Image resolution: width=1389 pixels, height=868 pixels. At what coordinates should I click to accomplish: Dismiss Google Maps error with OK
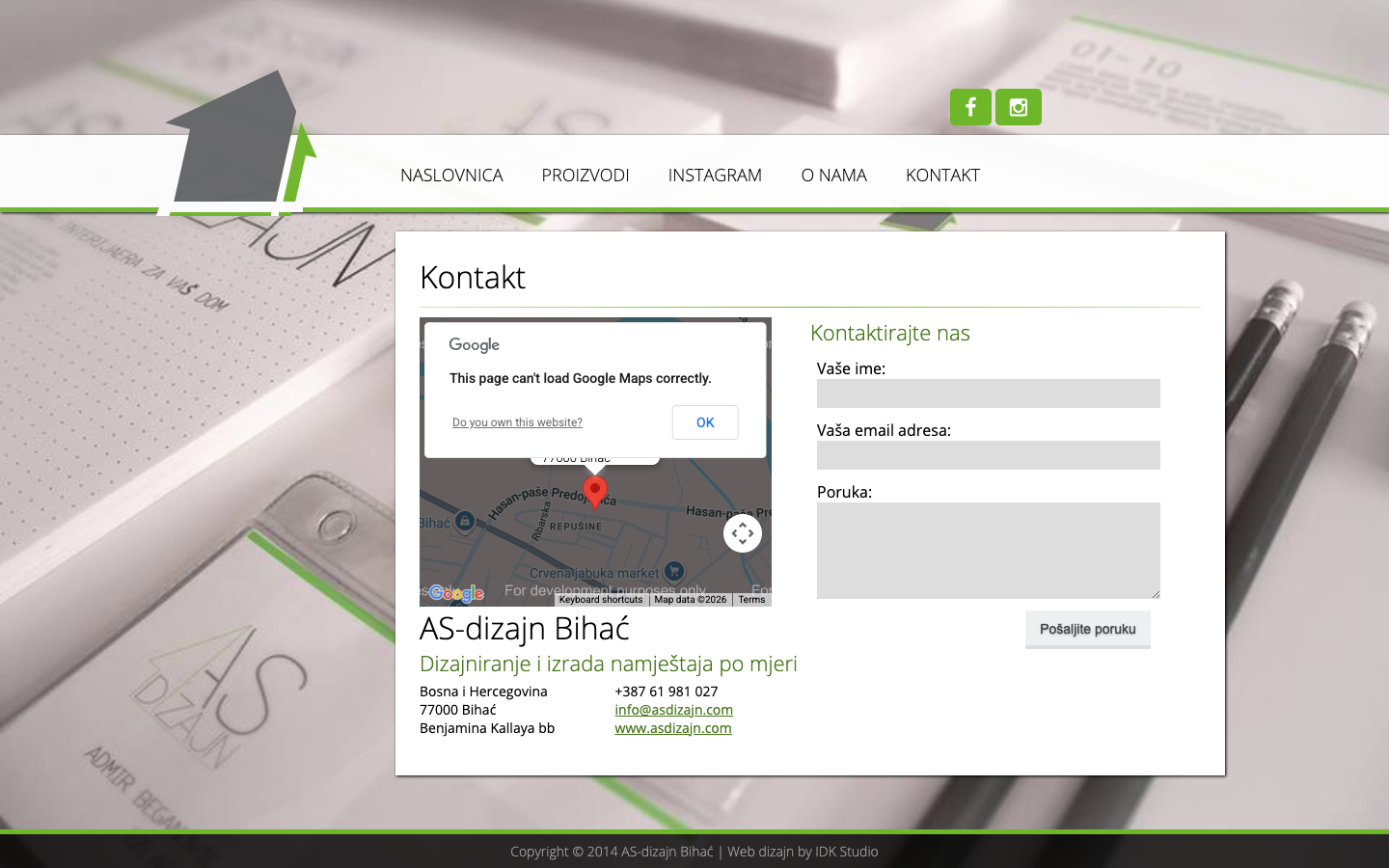point(705,422)
